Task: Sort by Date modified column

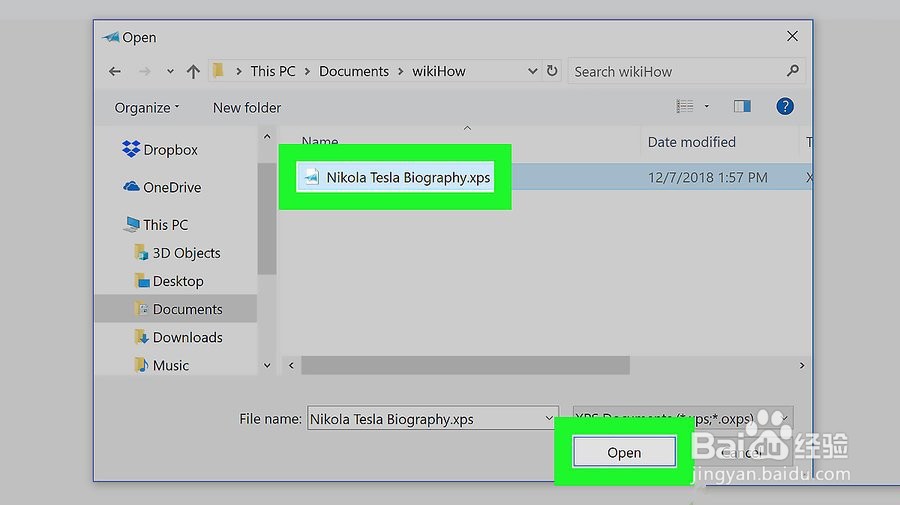Action: tap(692, 142)
